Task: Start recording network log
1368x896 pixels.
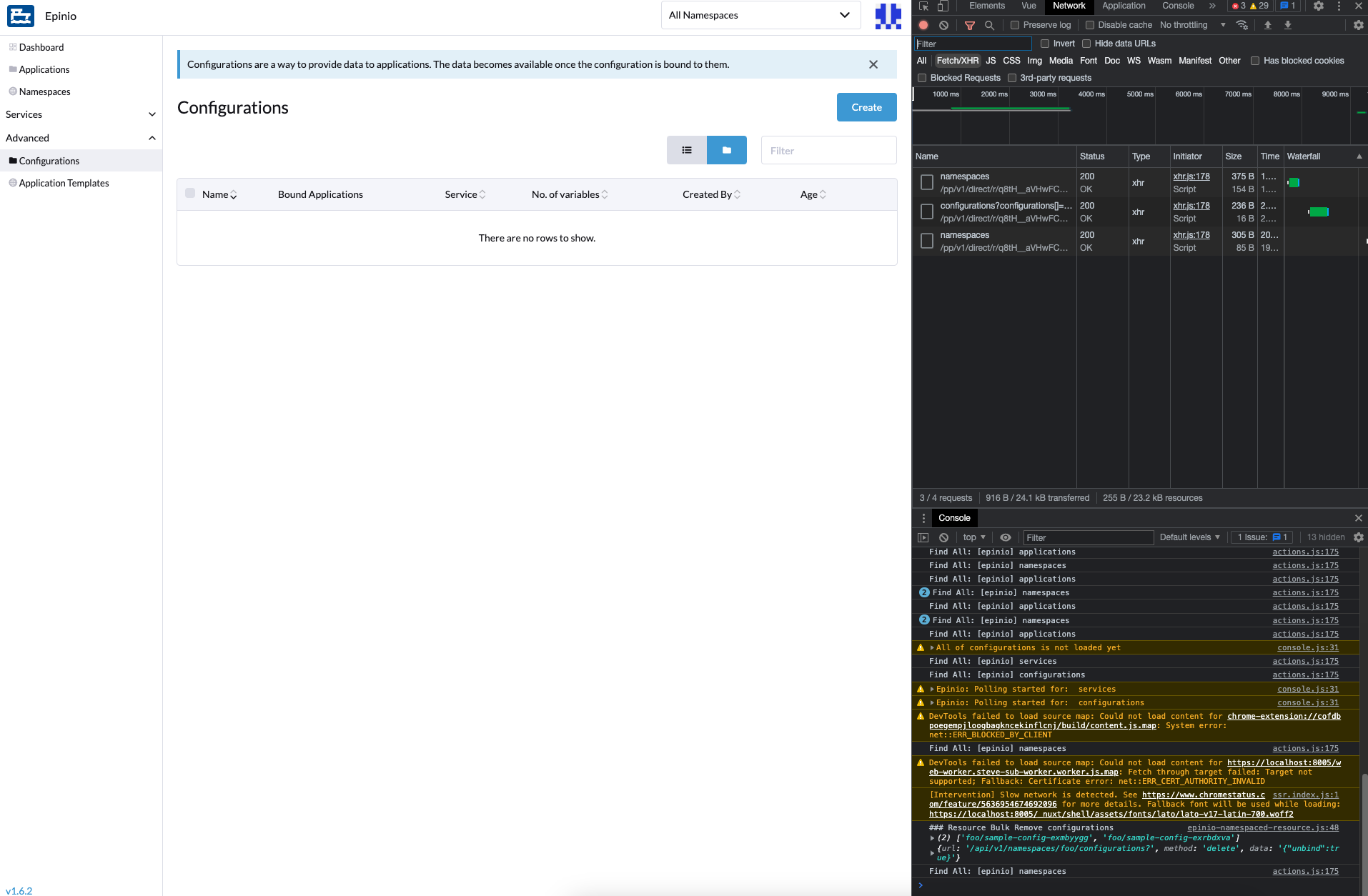Action: (923, 25)
